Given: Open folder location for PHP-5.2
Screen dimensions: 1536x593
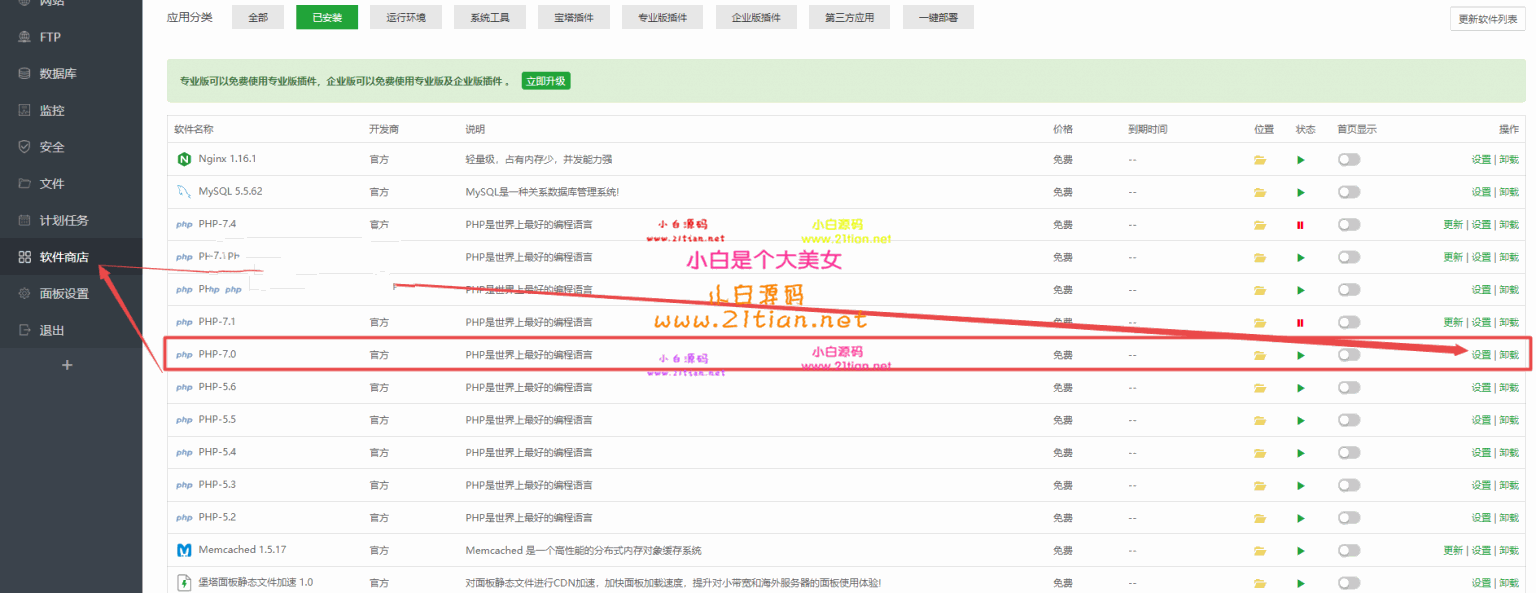Looking at the screenshot, I should pos(1260,518).
